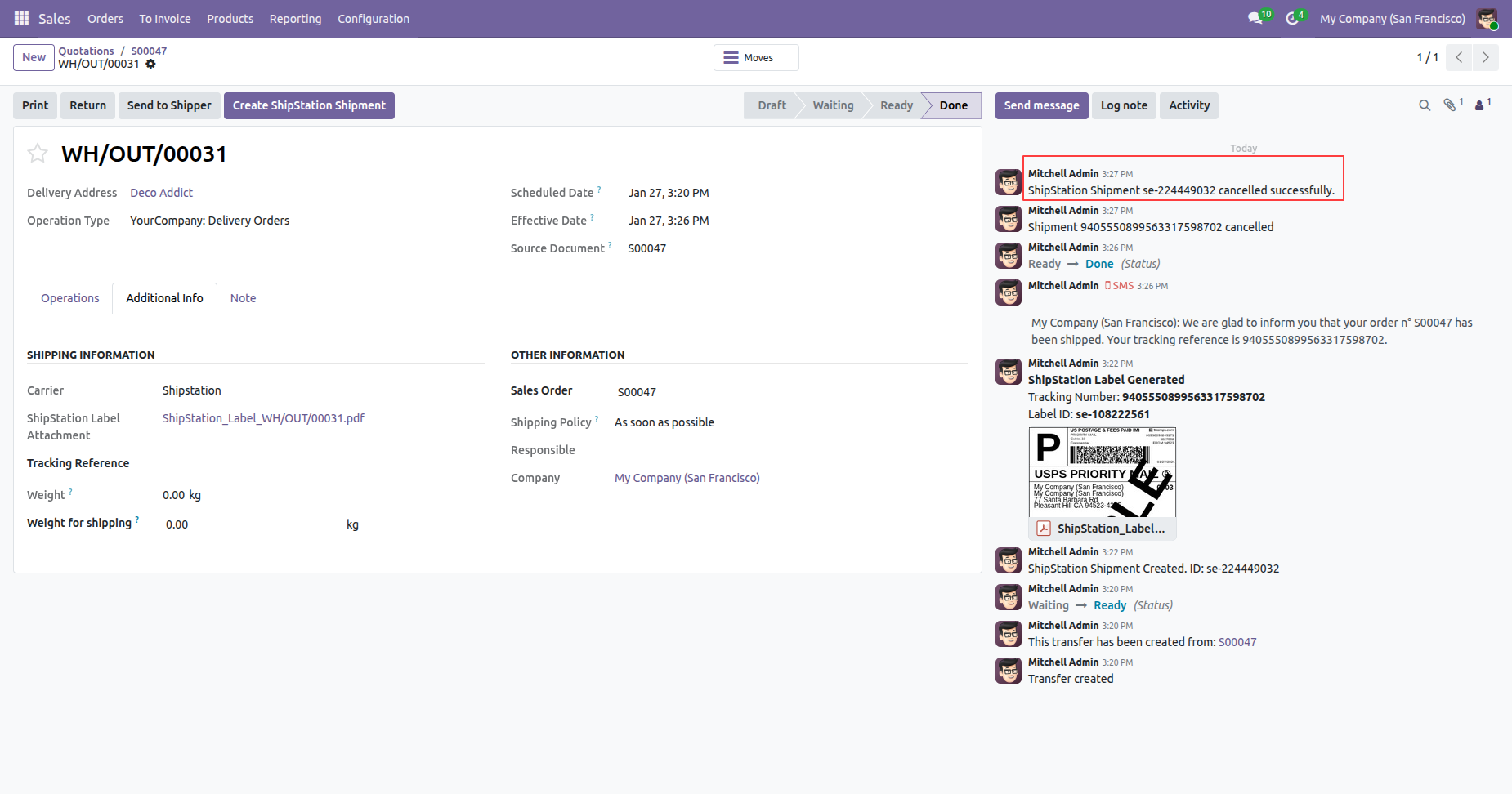Switch to the Operations tab

(x=70, y=298)
